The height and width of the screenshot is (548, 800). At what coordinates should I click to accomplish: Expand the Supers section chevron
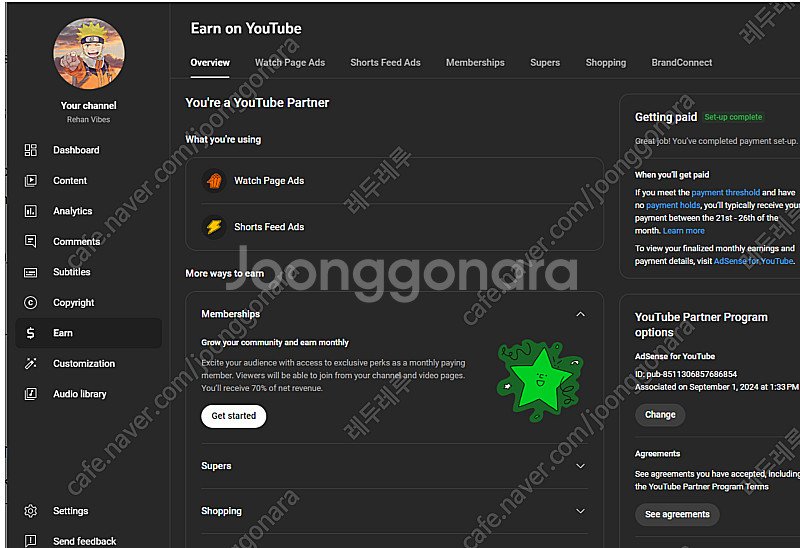(x=580, y=466)
